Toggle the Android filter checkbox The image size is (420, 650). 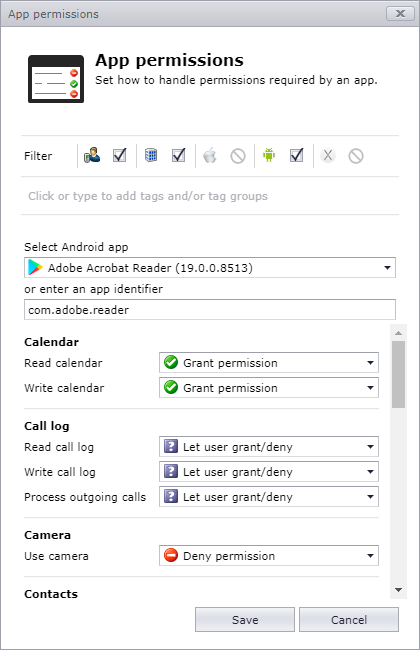(x=296, y=155)
